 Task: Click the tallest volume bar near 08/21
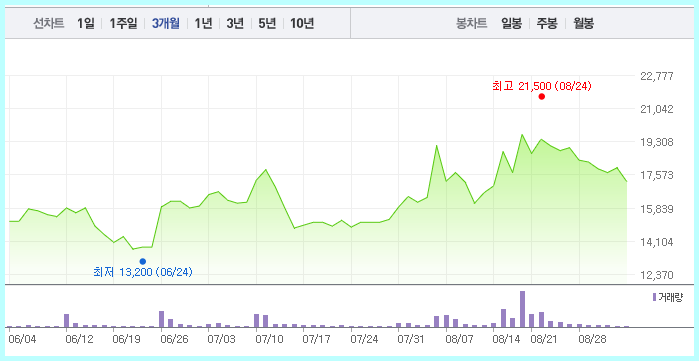522,309
